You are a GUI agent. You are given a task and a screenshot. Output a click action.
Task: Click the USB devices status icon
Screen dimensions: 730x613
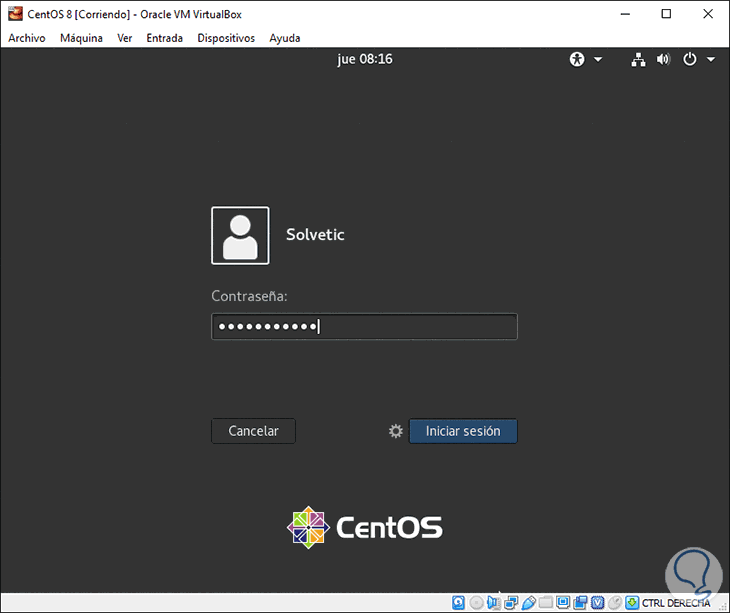pyautogui.click(x=528, y=603)
